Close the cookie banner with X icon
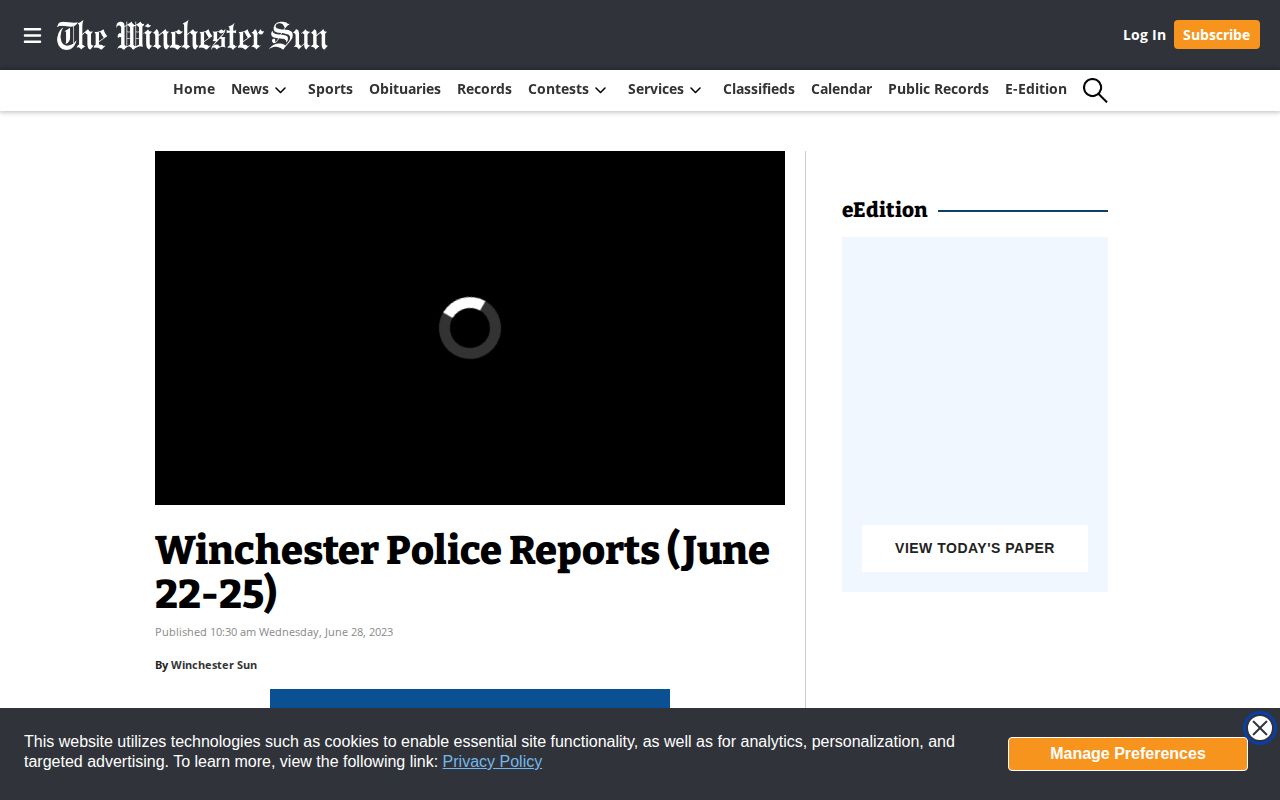 (x=1260, y=728)
